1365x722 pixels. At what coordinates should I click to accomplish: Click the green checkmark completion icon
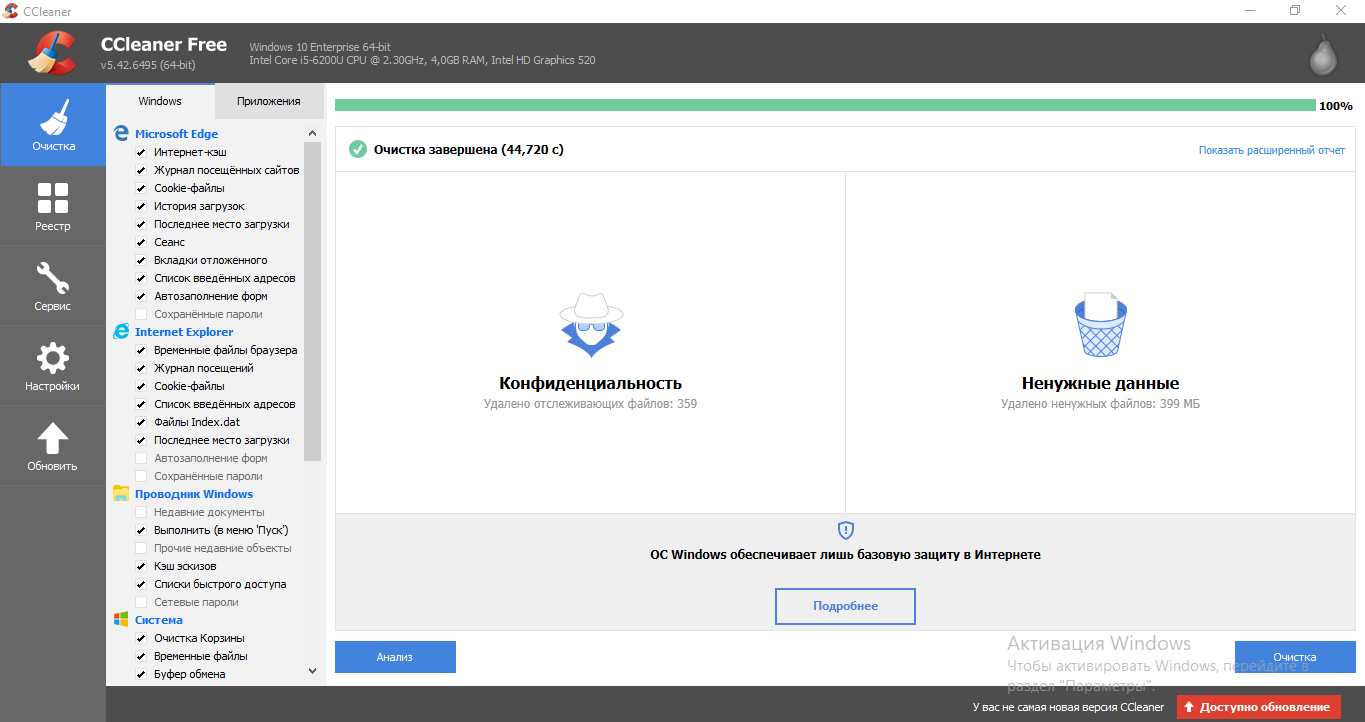pos(357,149)
